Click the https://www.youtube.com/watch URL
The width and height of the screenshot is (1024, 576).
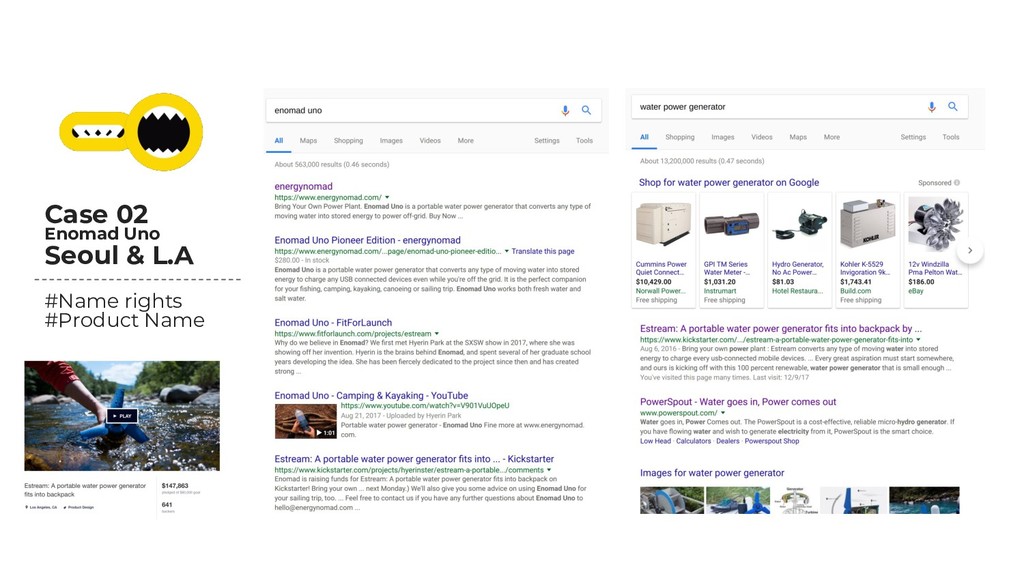(425, 406)
